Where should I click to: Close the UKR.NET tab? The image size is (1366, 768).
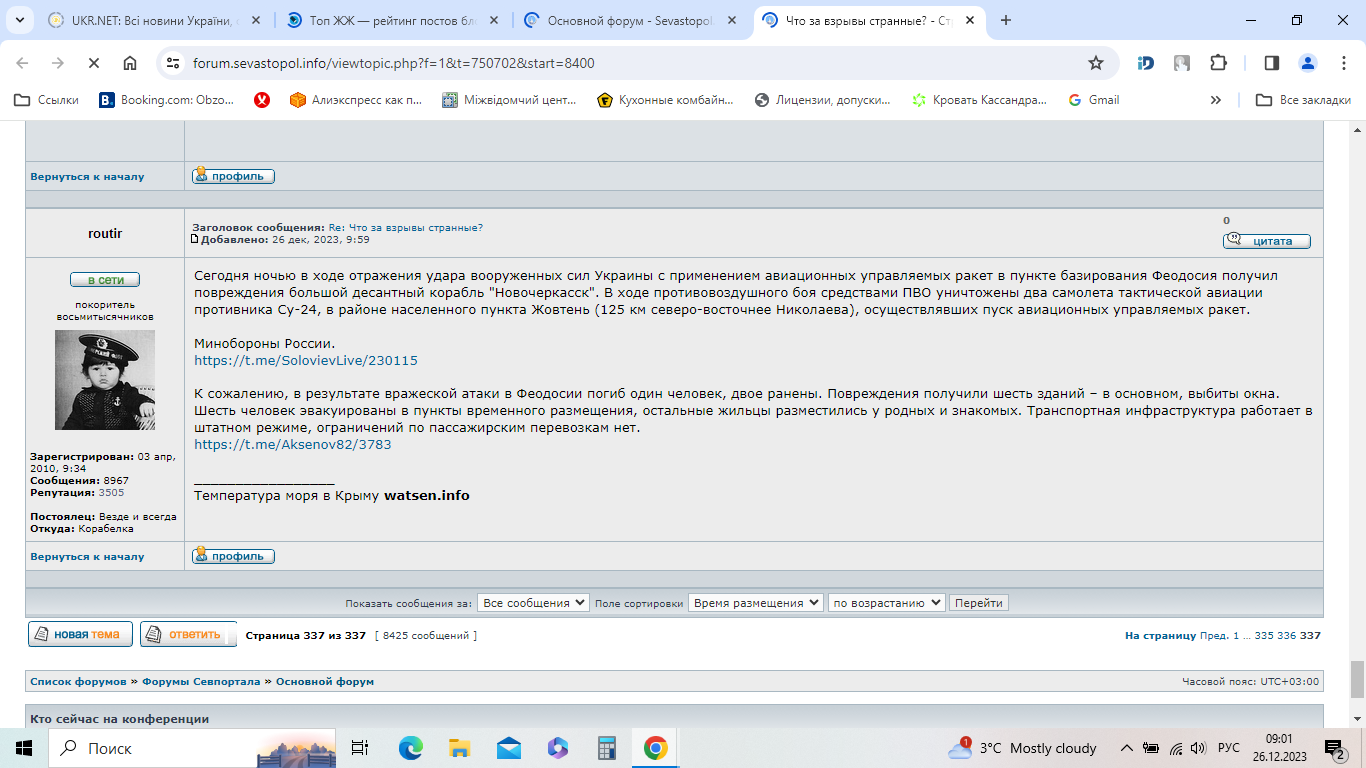[256, 20]
